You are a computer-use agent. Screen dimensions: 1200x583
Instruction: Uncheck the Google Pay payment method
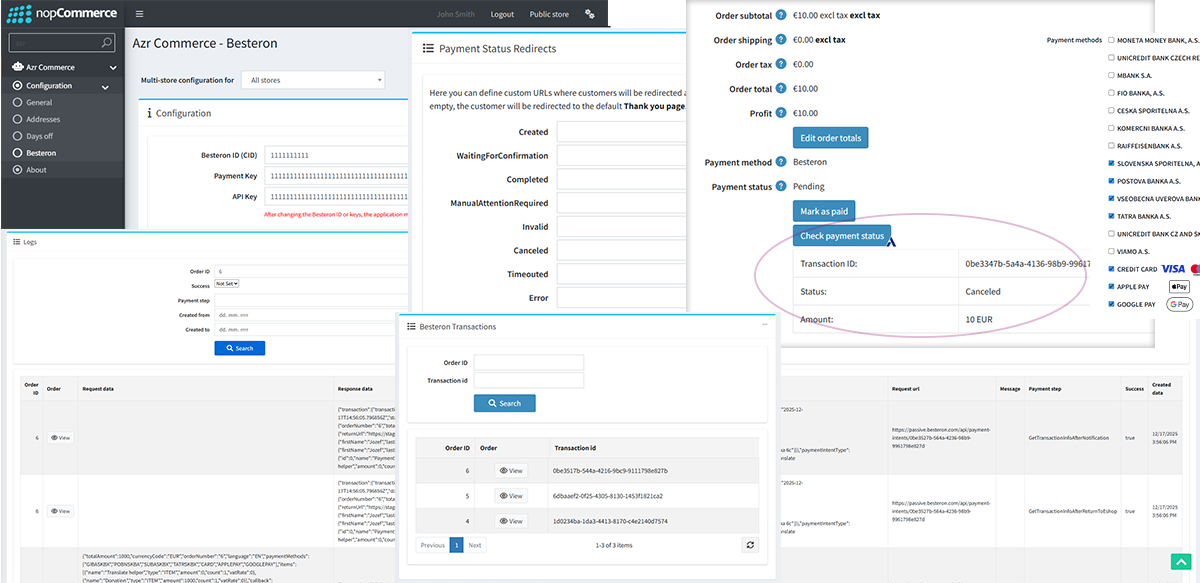coord(1111,304)
